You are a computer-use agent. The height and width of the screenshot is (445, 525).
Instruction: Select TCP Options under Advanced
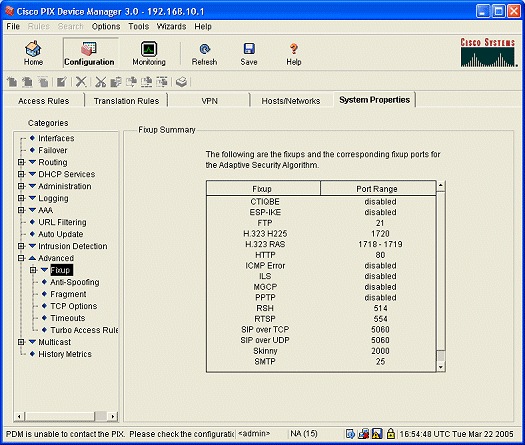[x=74, y=306]
